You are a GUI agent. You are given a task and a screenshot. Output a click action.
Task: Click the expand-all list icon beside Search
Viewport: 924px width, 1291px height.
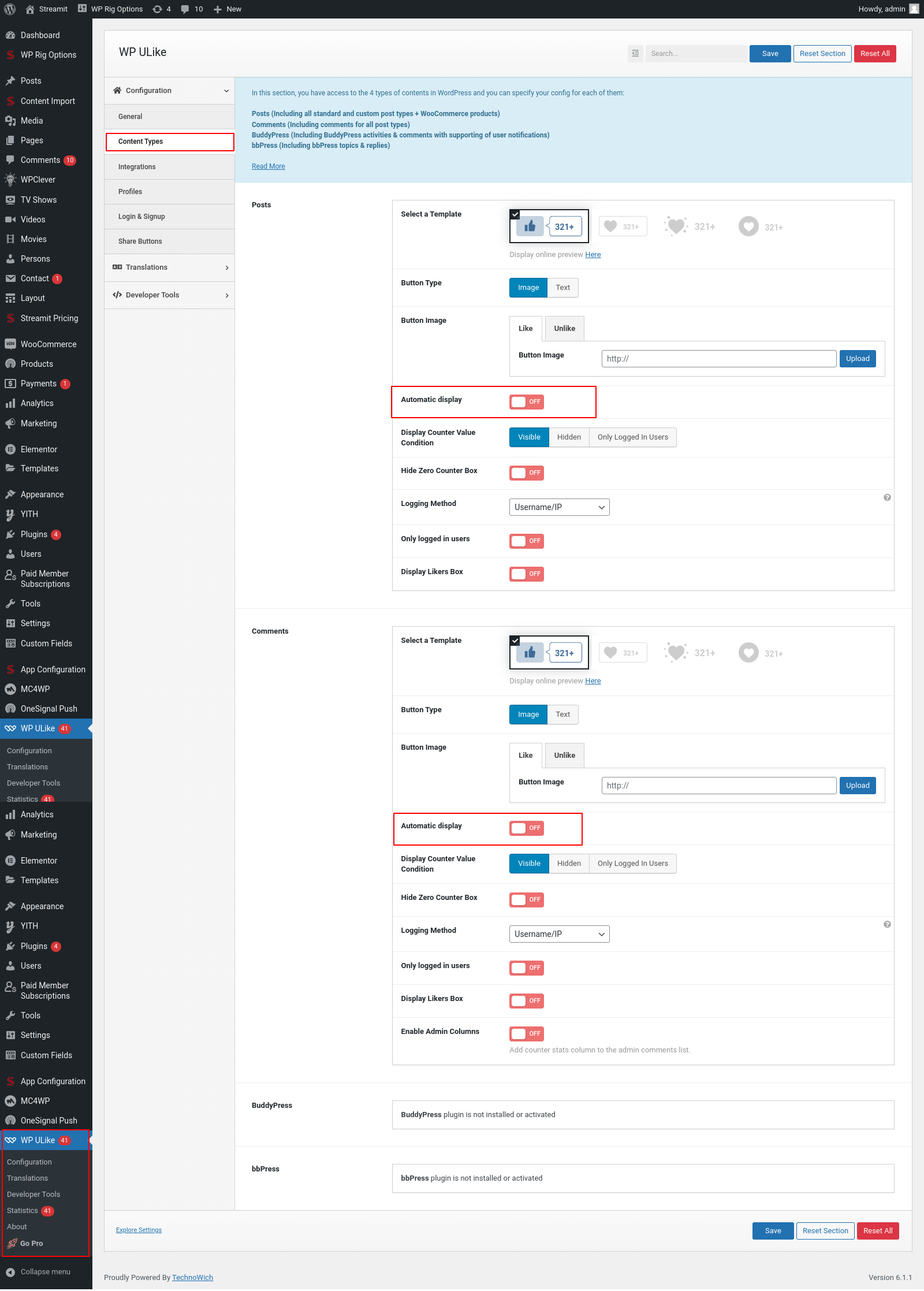tap(635, 54)
